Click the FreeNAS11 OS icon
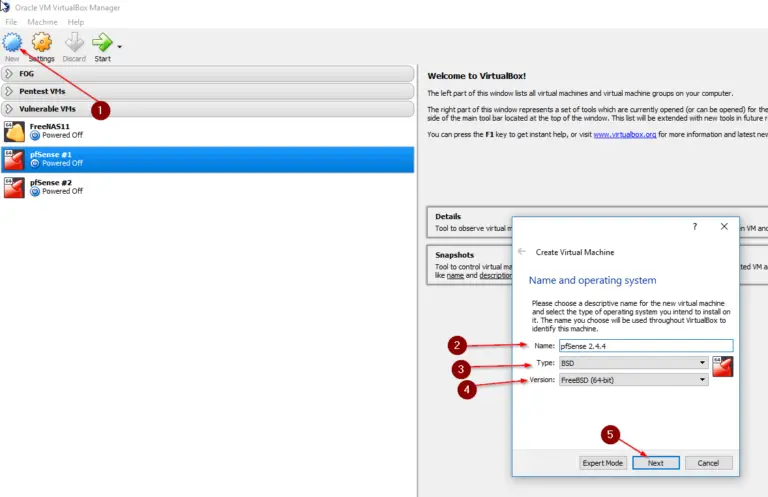 pyautogui.click(x=14, y=132)
